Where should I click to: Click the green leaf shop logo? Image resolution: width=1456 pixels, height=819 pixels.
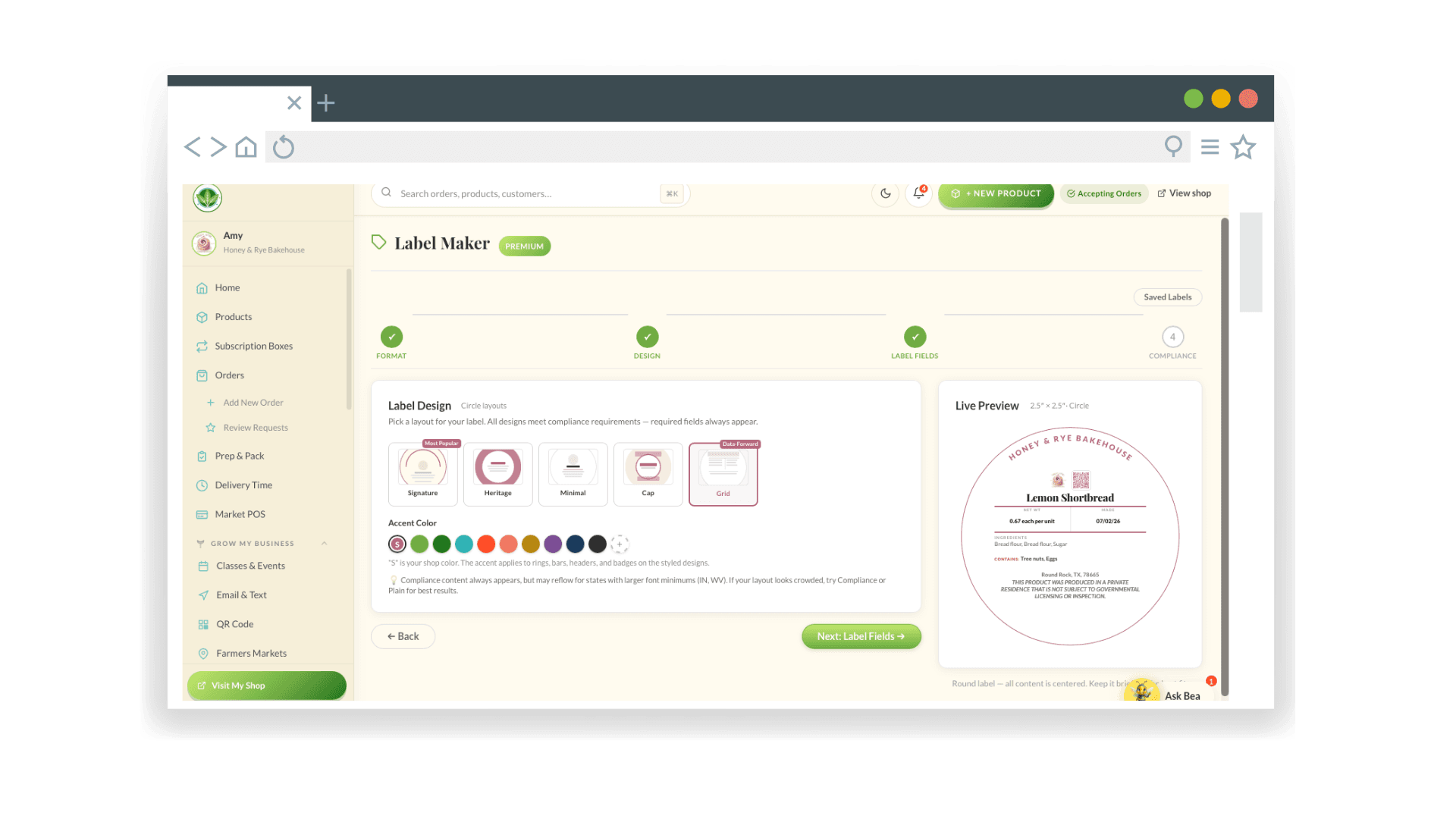[207, 198]
